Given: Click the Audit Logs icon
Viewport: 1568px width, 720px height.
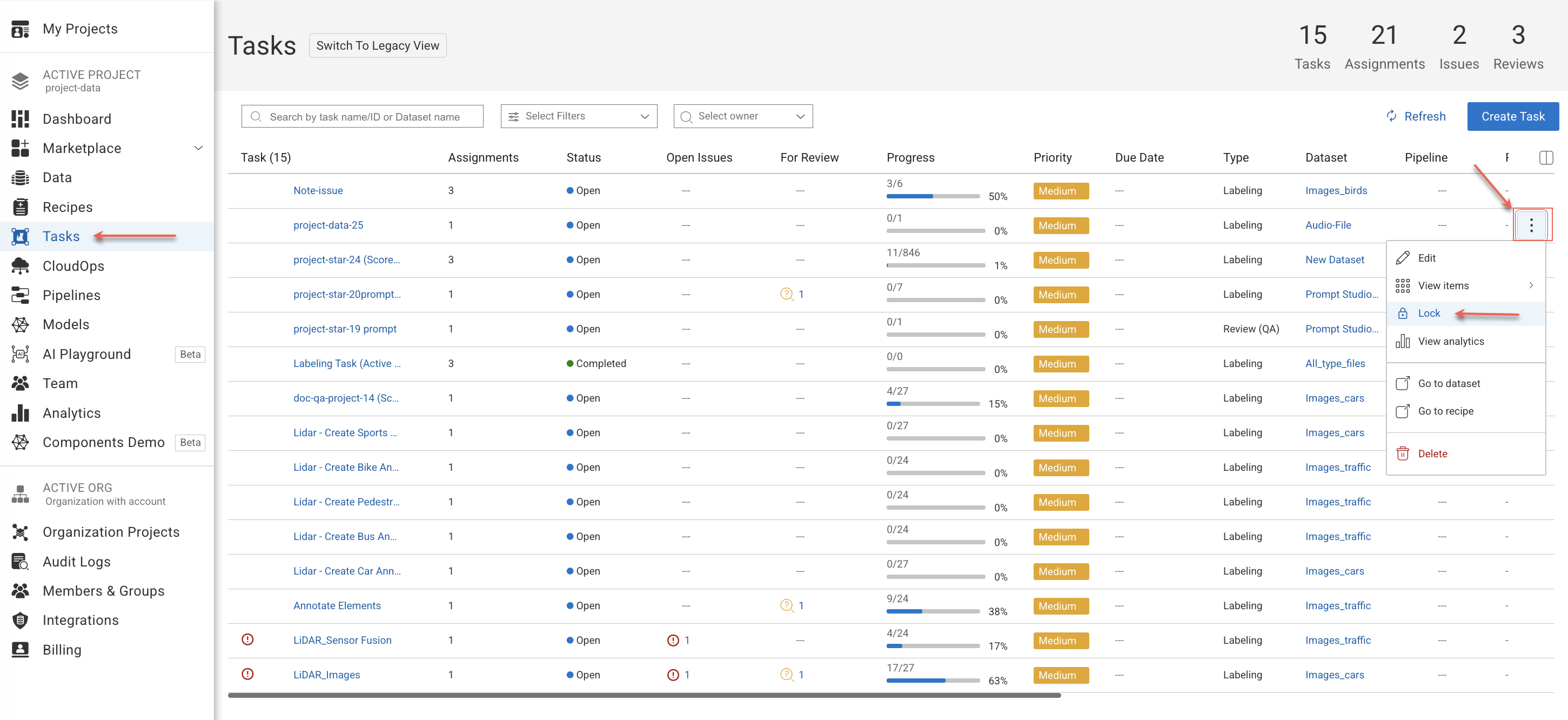Looking at the screenshot, I should click(x=20, y=561).
